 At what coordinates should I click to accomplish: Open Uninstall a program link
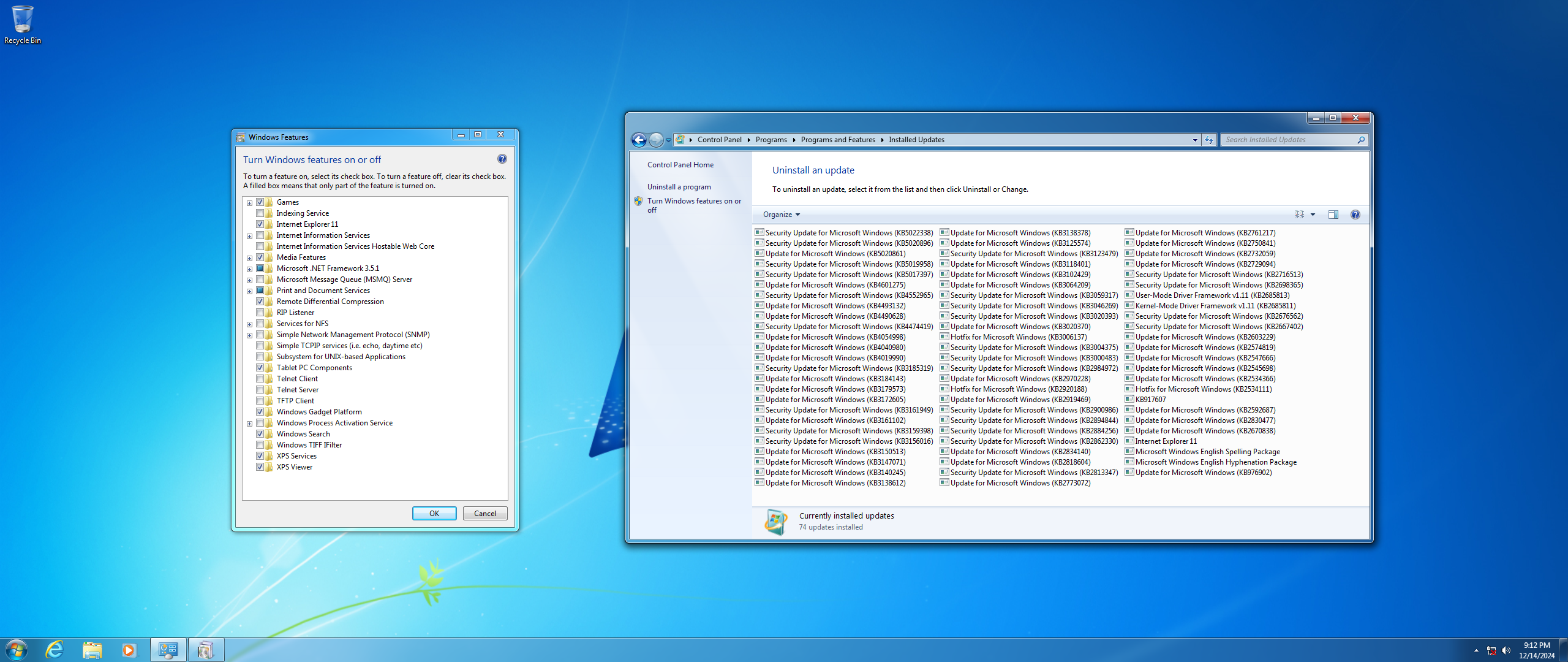pos(679,187)
